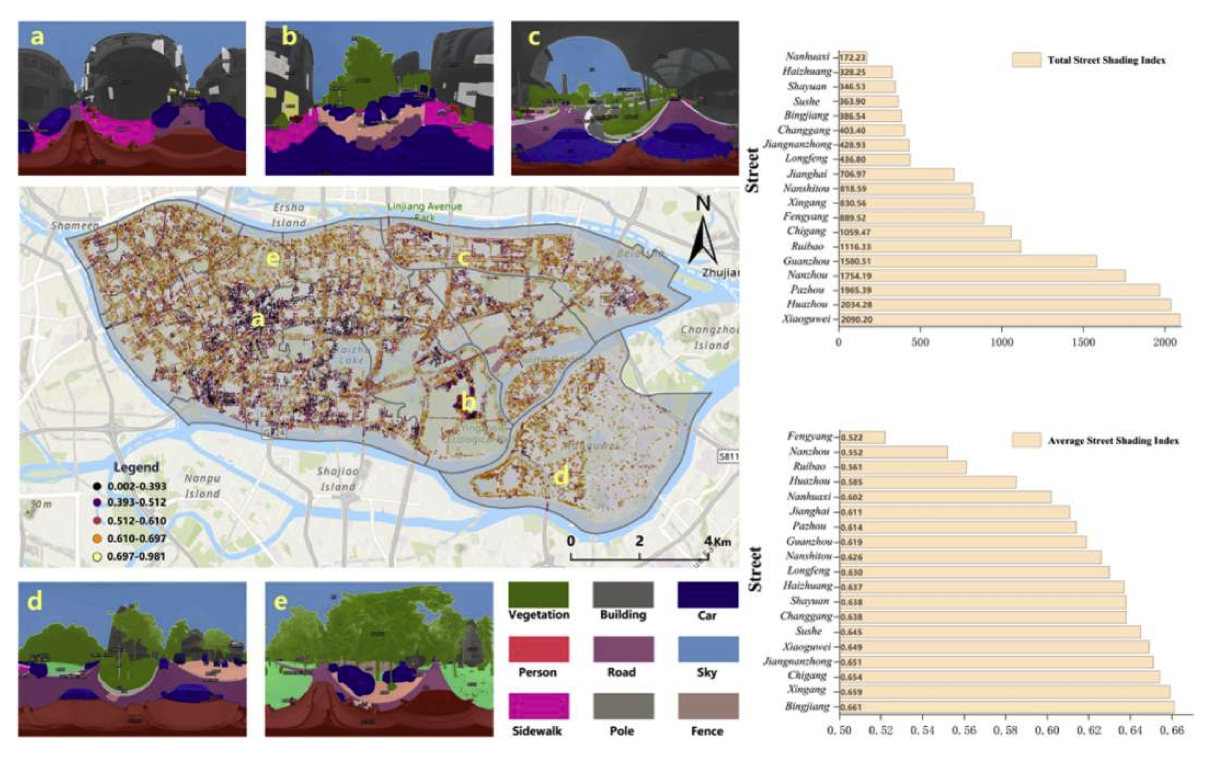Click the 0.651 value on the Jiangnanzhong bar

point(852,662)
